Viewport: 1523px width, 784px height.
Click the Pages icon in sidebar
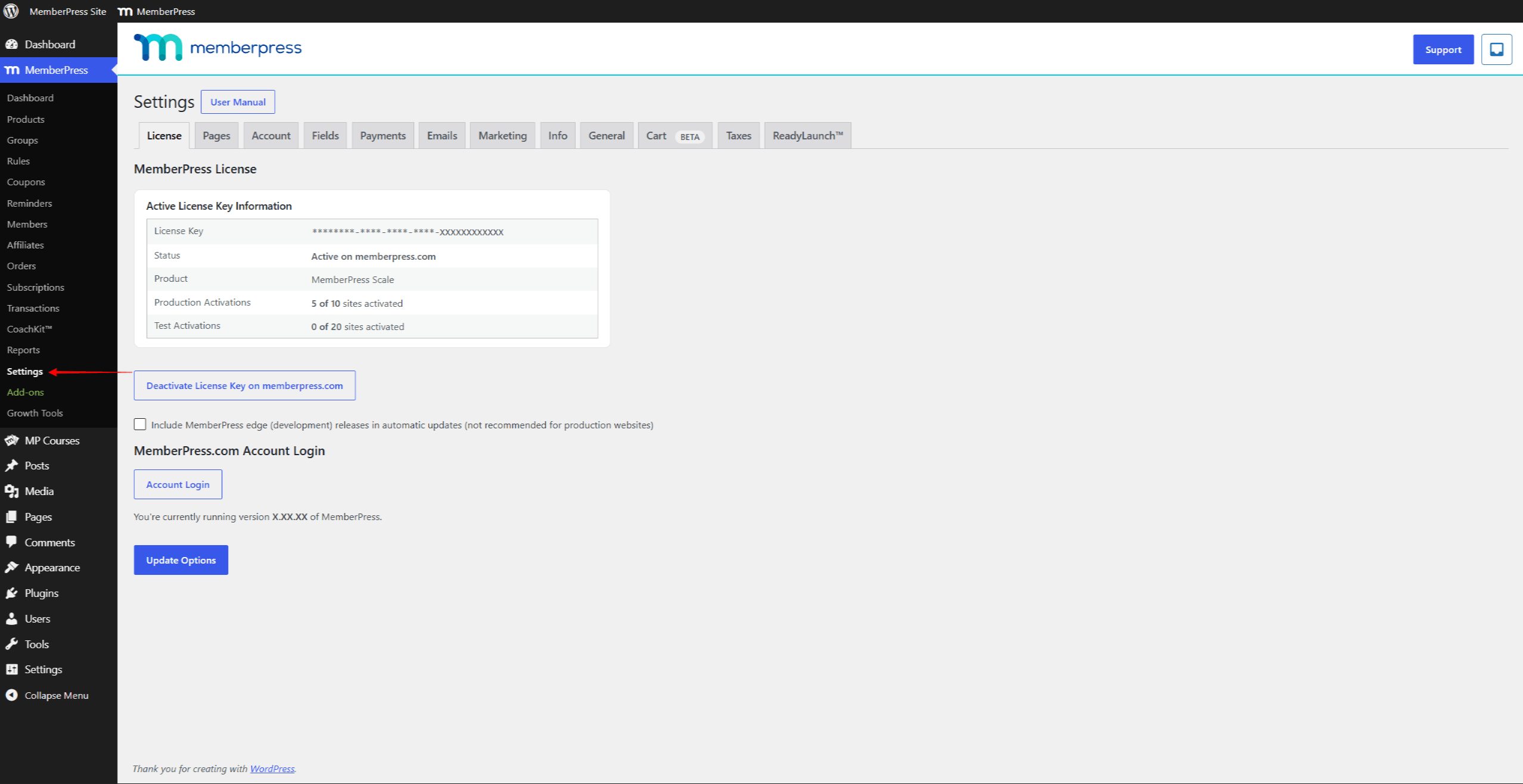pyautogui.click(x=11, y=517)
